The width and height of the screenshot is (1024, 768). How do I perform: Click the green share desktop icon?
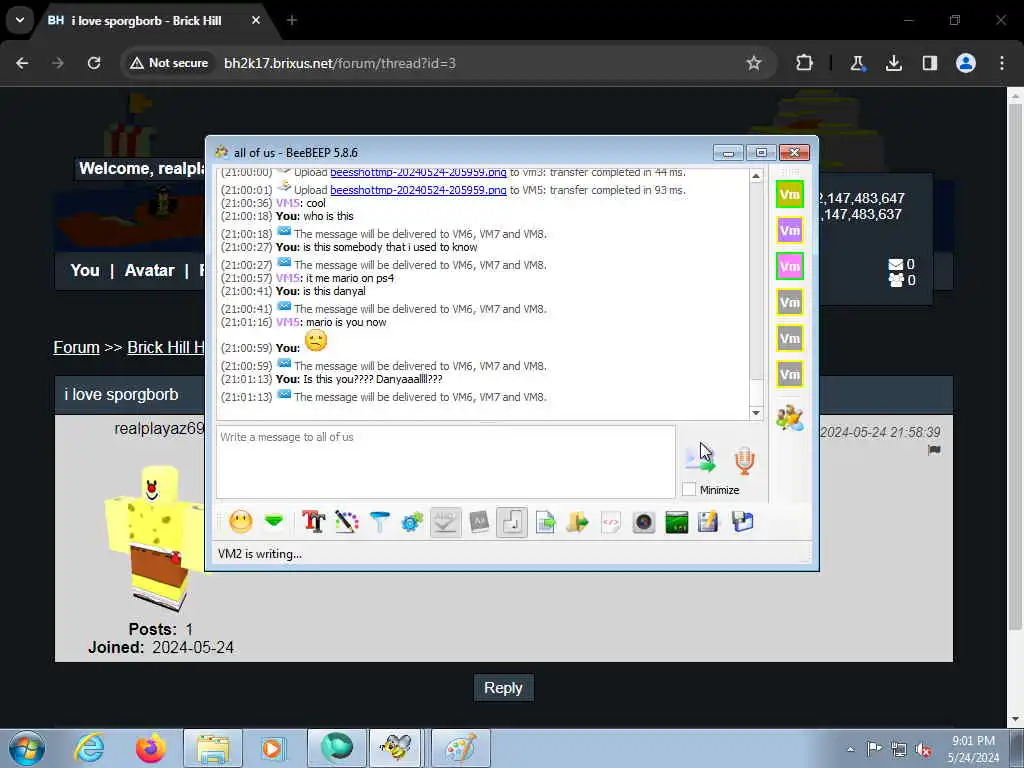(x=677, y=522)
